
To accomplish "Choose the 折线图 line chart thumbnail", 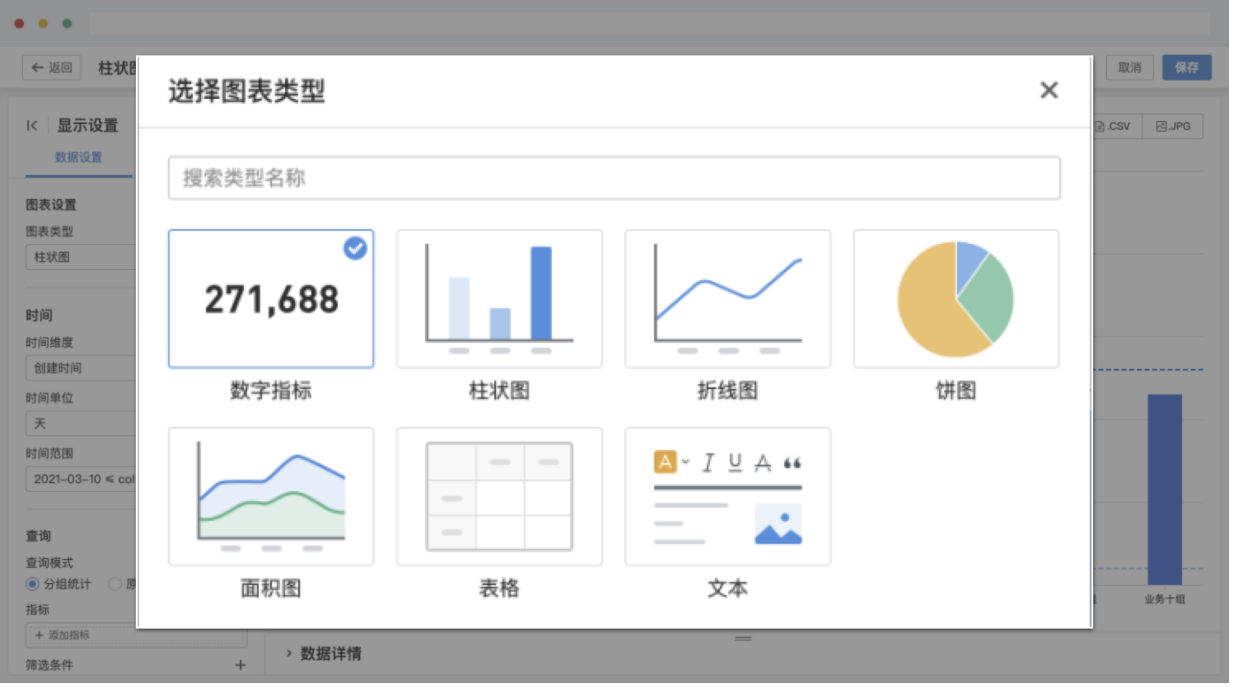I will pos(727,299).
